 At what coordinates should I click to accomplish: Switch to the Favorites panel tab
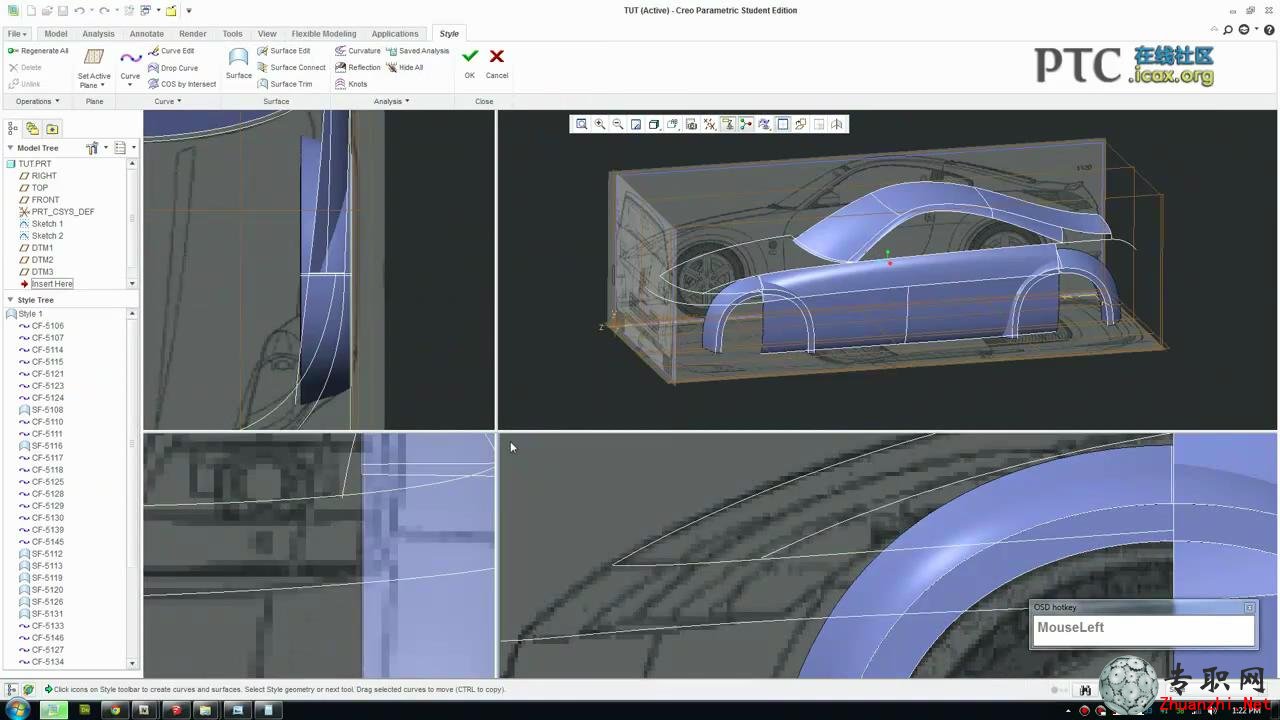(x=52, y=128)
